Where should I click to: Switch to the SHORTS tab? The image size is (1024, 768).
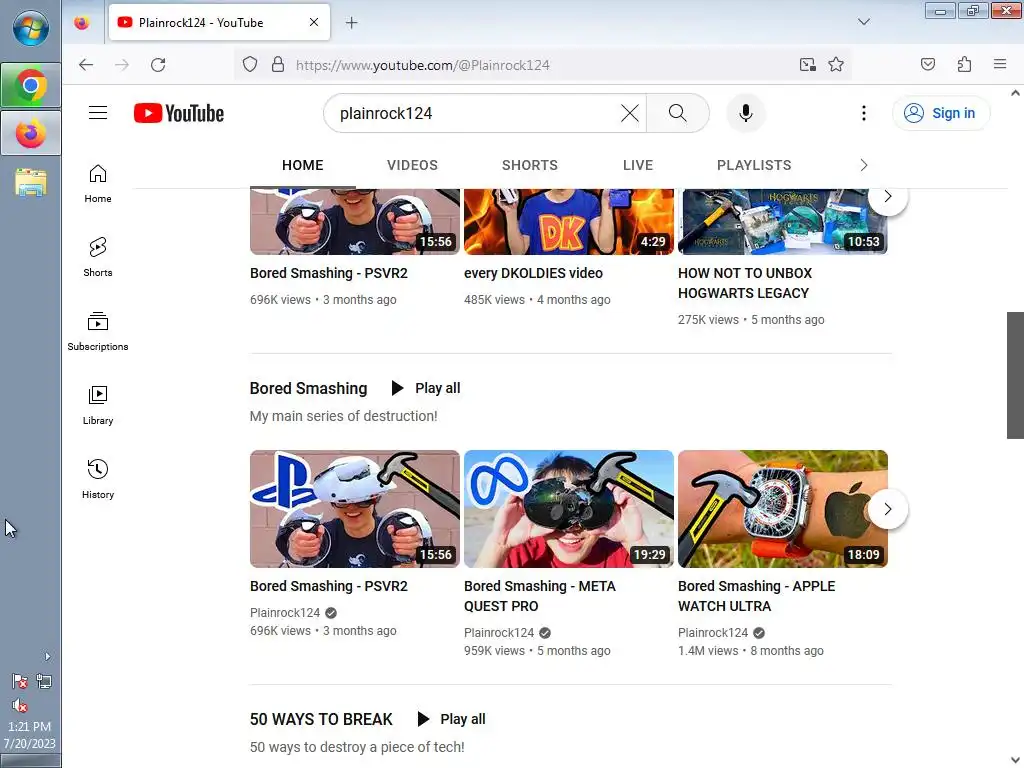coord(530,165)
